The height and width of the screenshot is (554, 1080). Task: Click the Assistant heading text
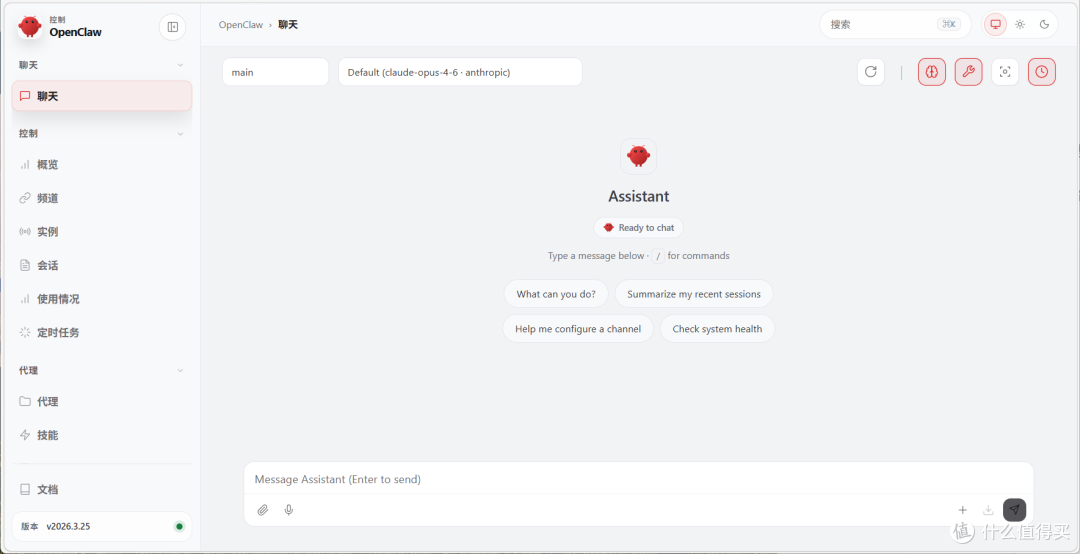638,196
